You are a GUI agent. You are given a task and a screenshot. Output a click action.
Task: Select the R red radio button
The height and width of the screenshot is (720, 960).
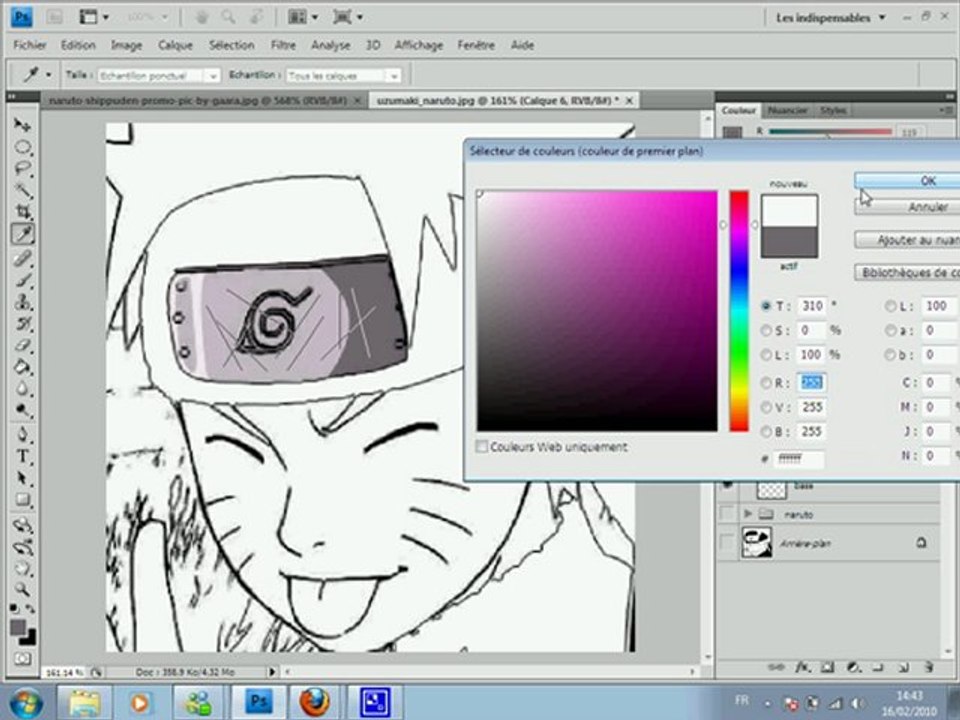click(766, 383)
